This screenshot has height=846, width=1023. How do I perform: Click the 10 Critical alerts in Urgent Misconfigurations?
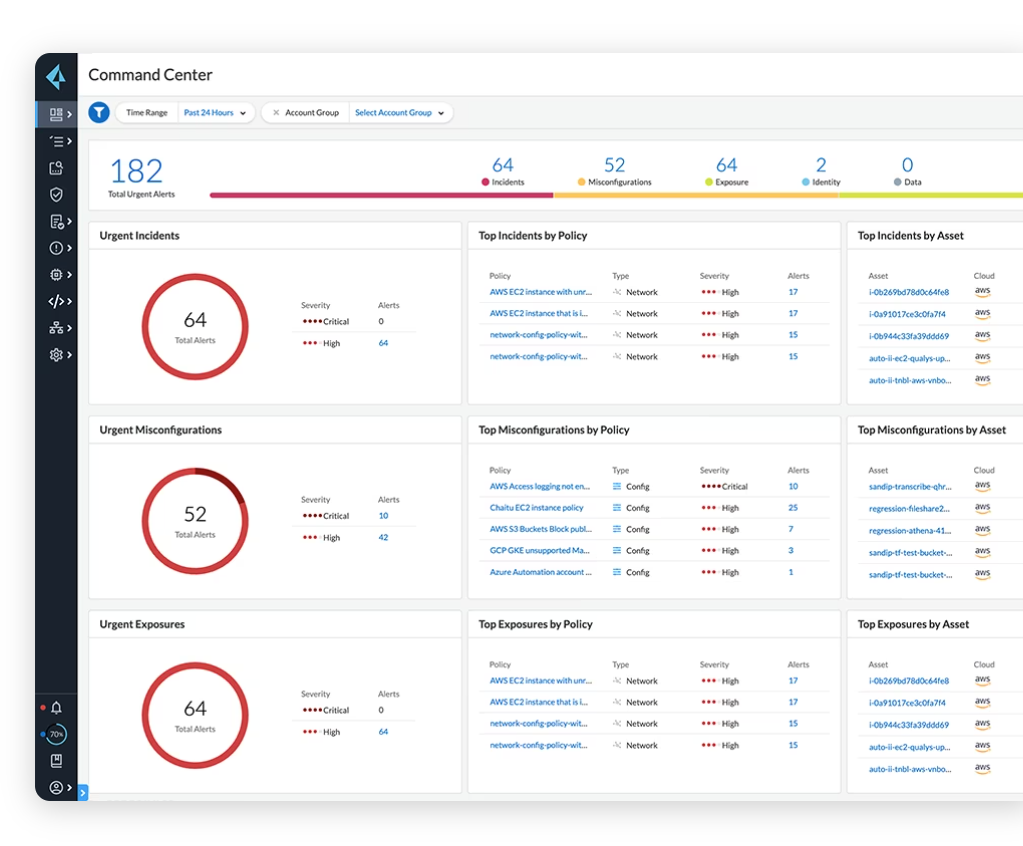[383, 516]
